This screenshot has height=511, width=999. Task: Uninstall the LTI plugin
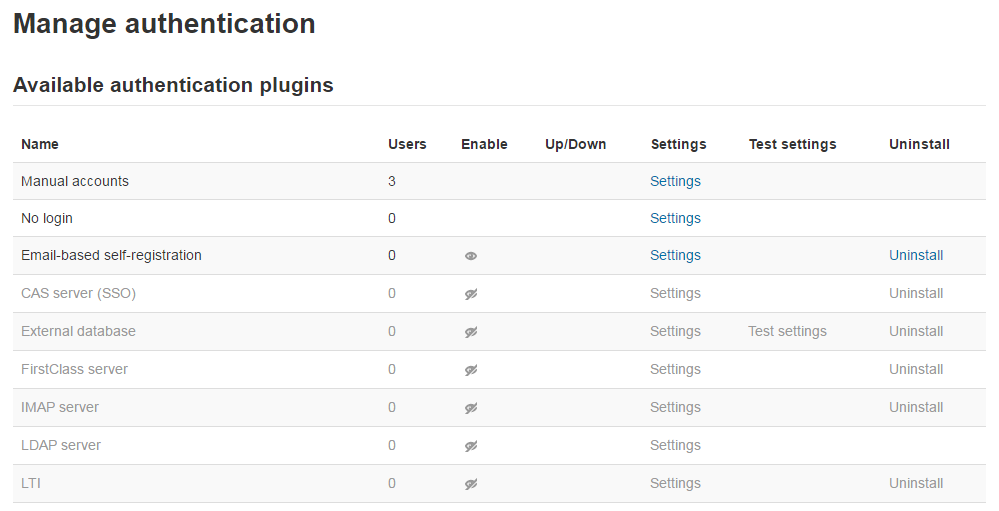coord(916,483)
